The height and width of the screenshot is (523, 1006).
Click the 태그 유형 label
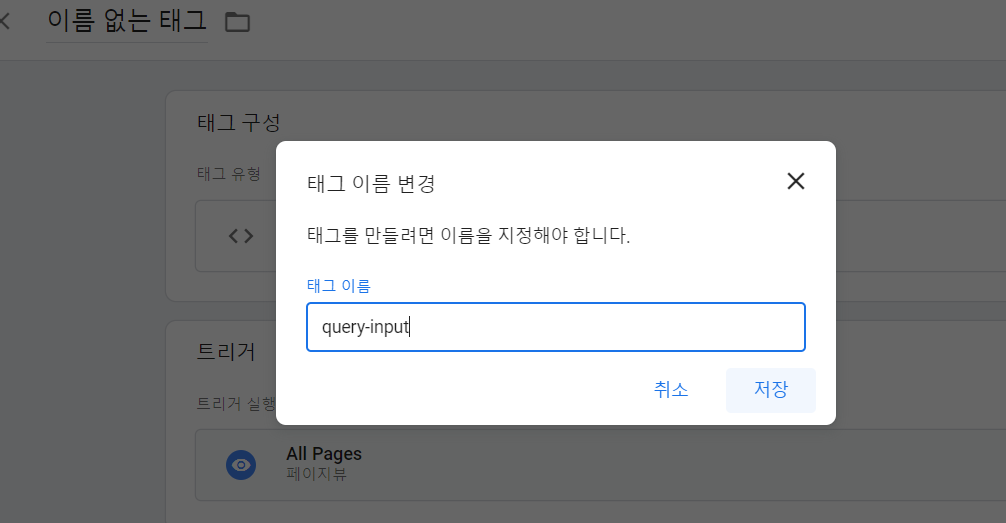click(x=228, y=174)
